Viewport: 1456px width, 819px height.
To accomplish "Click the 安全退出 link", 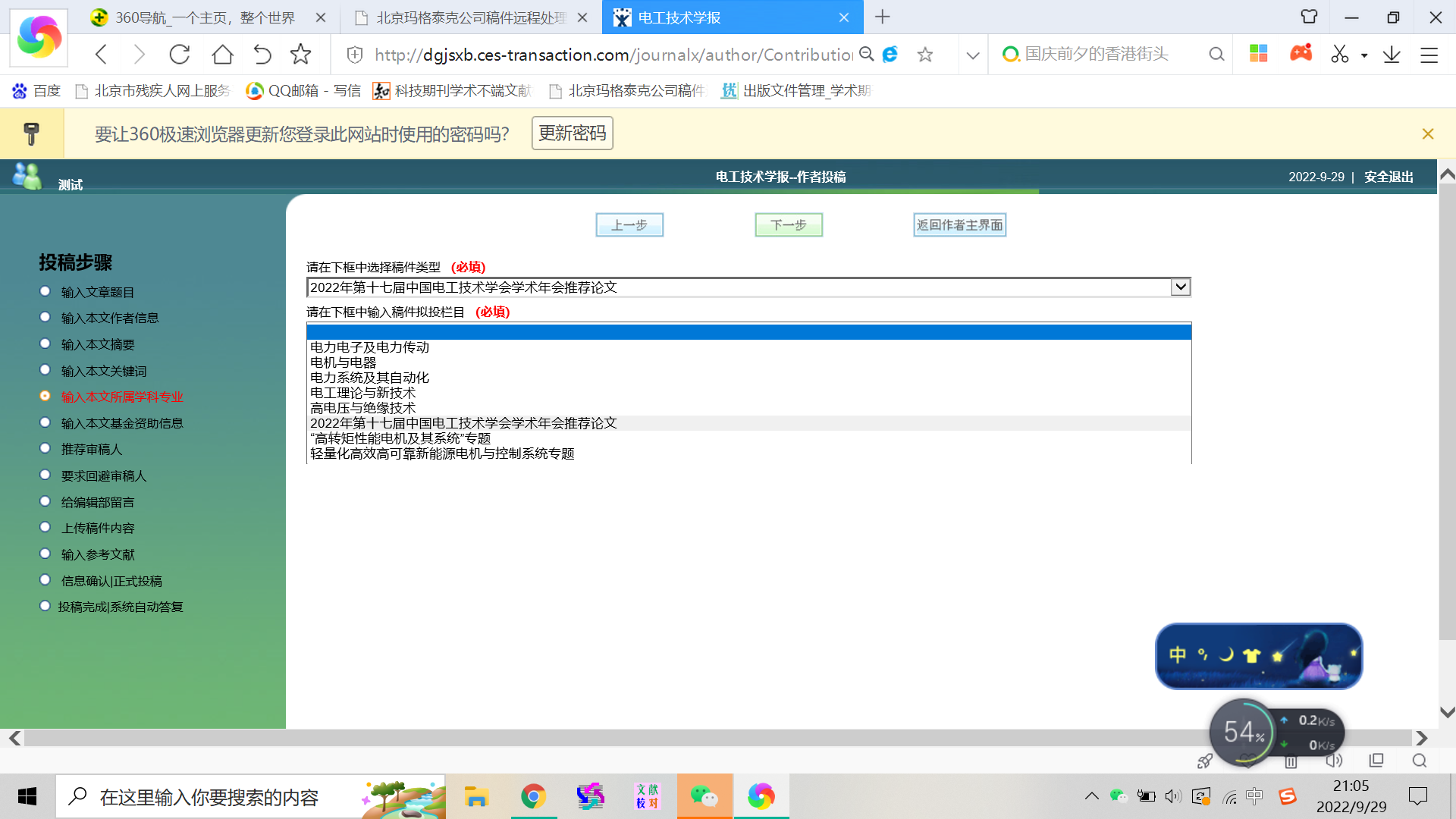I will tap(1389, 177).
